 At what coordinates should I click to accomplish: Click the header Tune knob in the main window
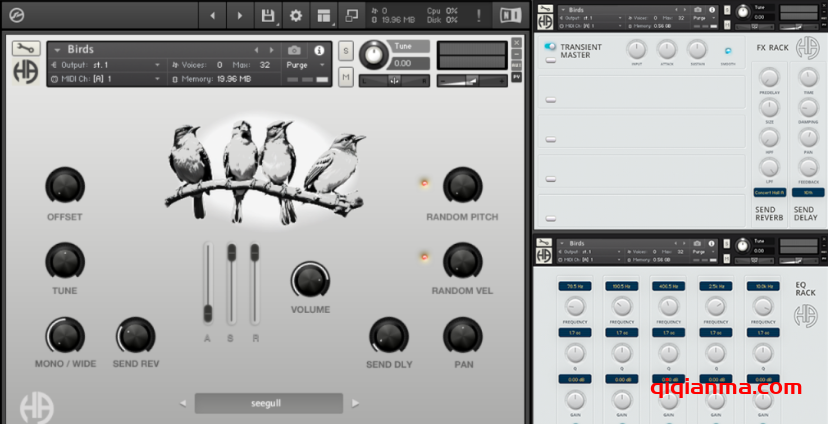click(374, 54)
